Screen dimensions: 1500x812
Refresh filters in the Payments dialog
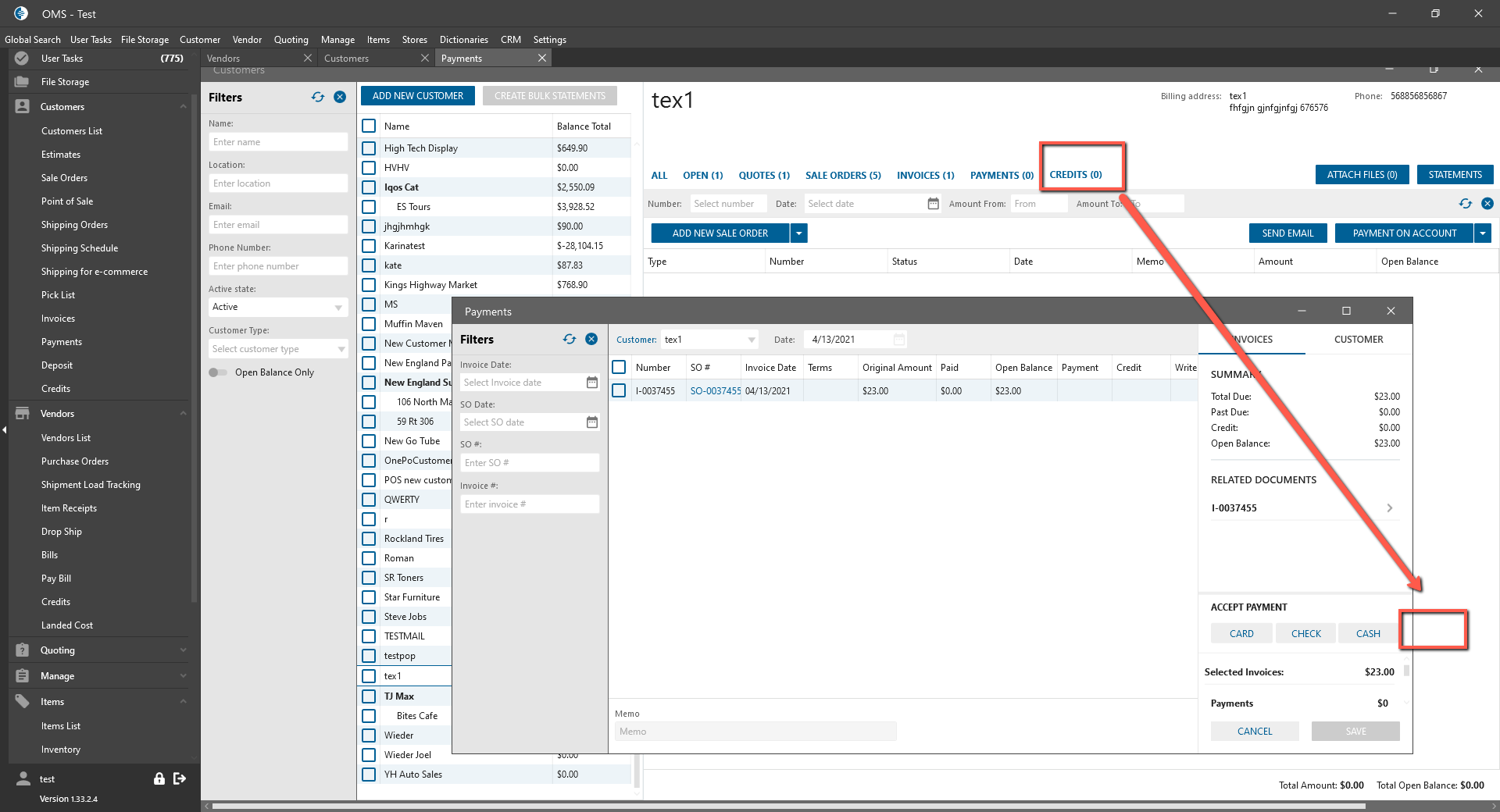[570, 340]
